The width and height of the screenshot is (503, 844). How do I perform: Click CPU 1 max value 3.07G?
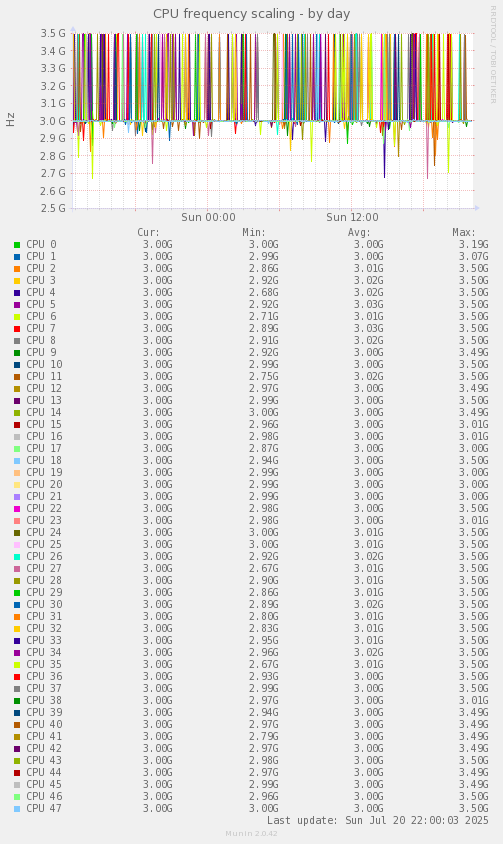click(x=473, y=257)
